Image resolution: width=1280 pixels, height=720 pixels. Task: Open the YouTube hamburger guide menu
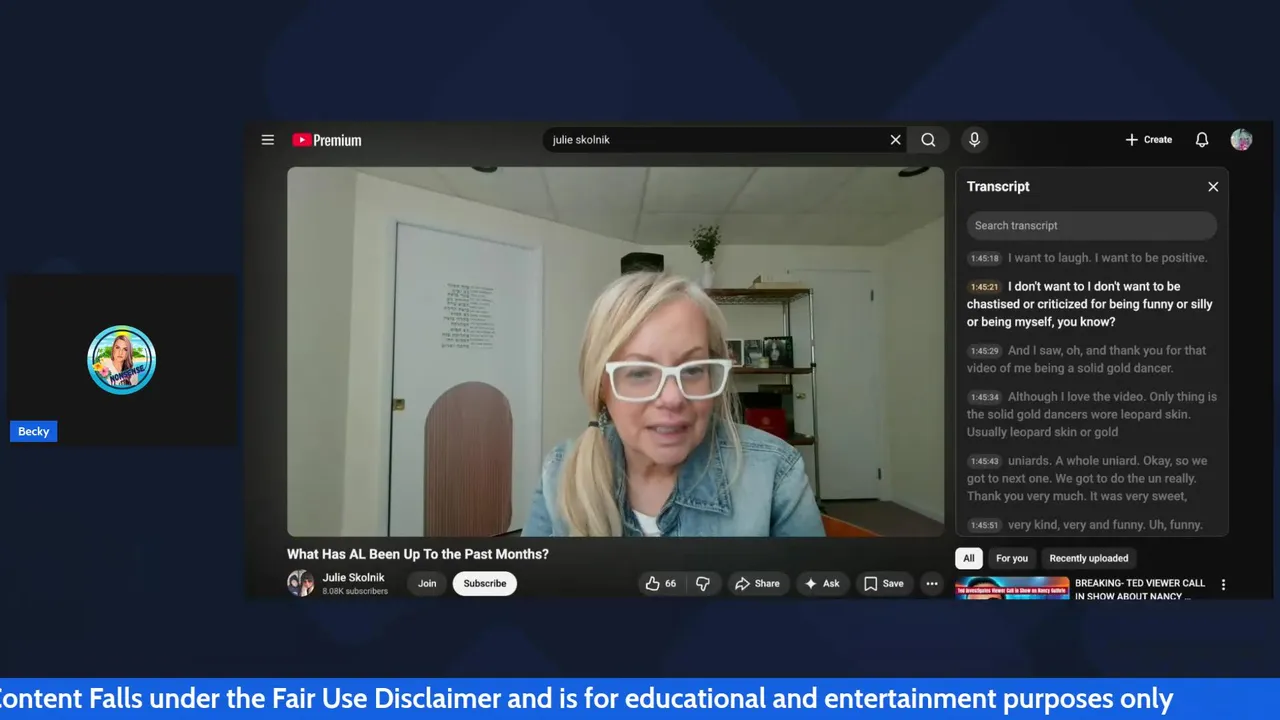[267, 140]
